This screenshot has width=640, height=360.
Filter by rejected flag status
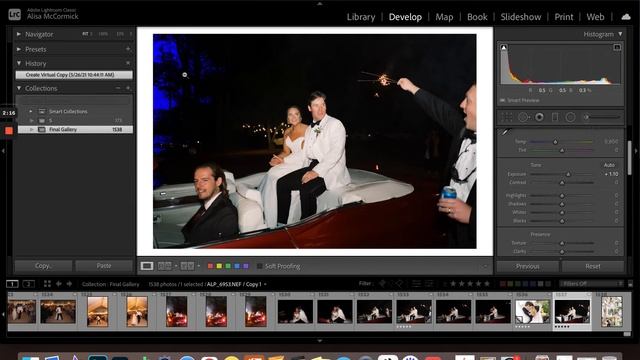tap(399, 284)
